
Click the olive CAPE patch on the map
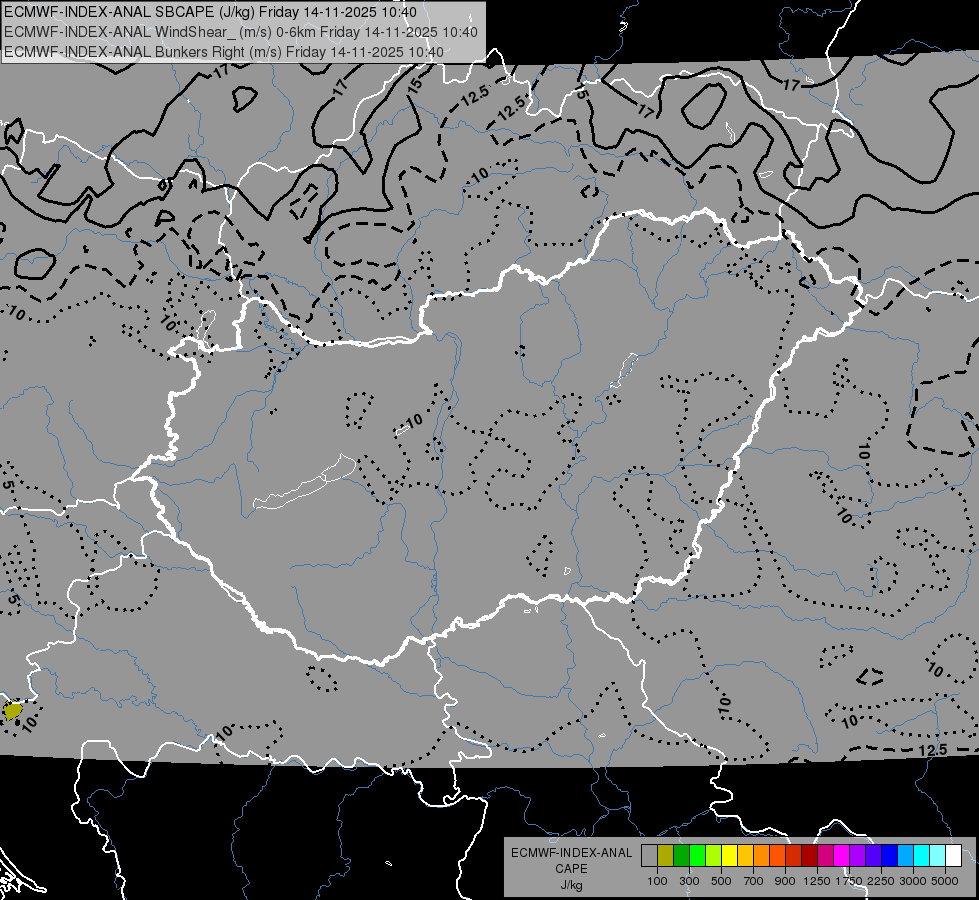(12, 710)
